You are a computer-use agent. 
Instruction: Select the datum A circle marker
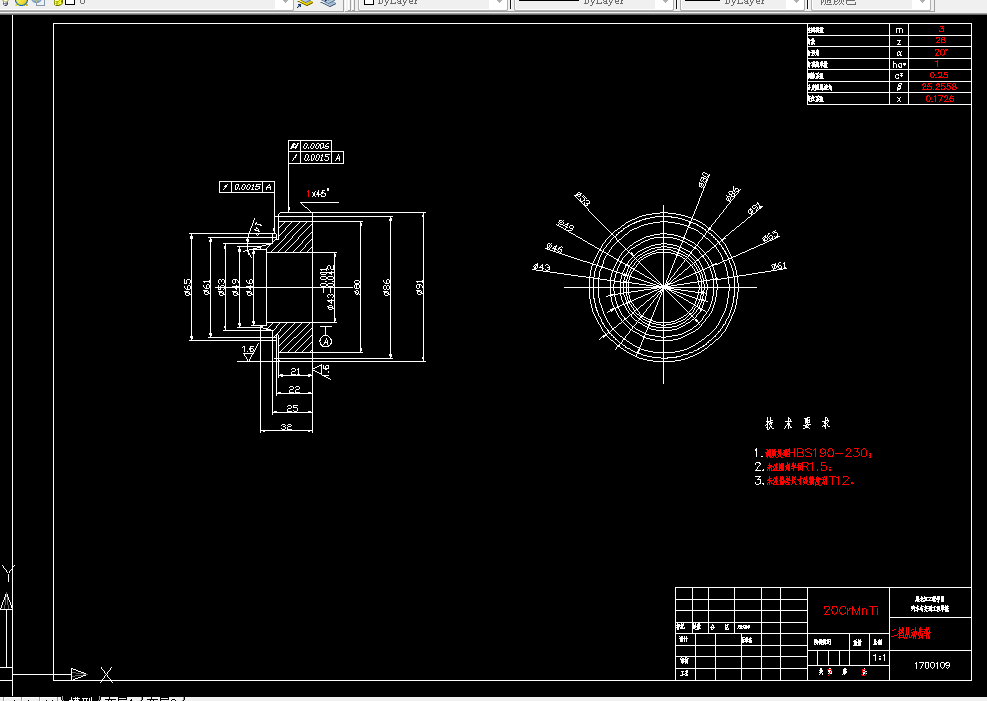(x=325, y=341)
